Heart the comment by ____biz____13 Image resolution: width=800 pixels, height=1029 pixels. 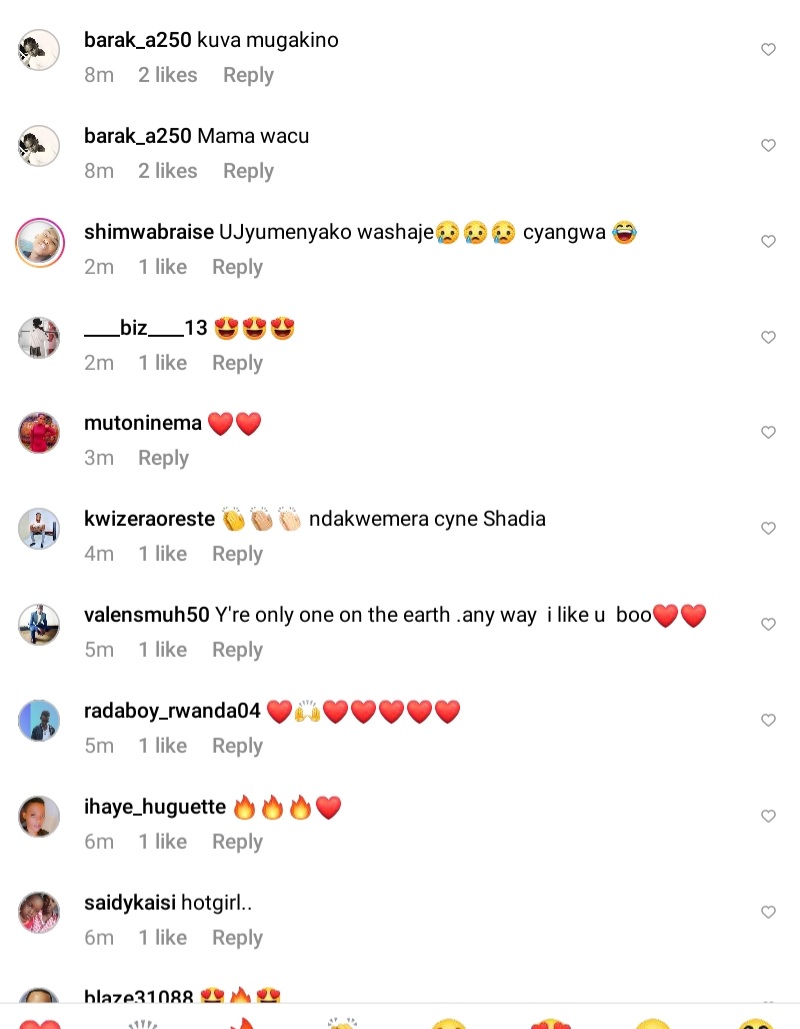(x=768, y=338)
